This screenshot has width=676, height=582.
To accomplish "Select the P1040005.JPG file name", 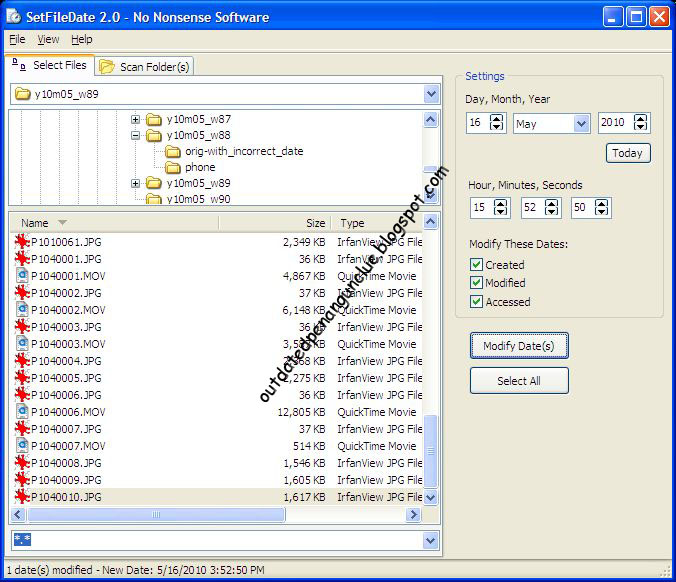I will [x=66, y=378].
